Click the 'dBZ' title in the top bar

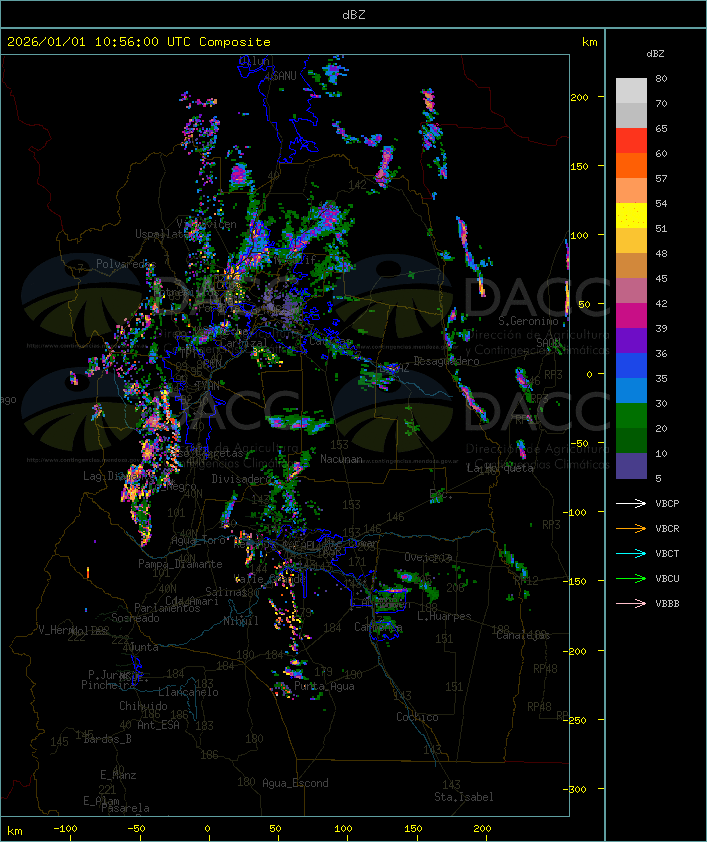tap(354, 15)
